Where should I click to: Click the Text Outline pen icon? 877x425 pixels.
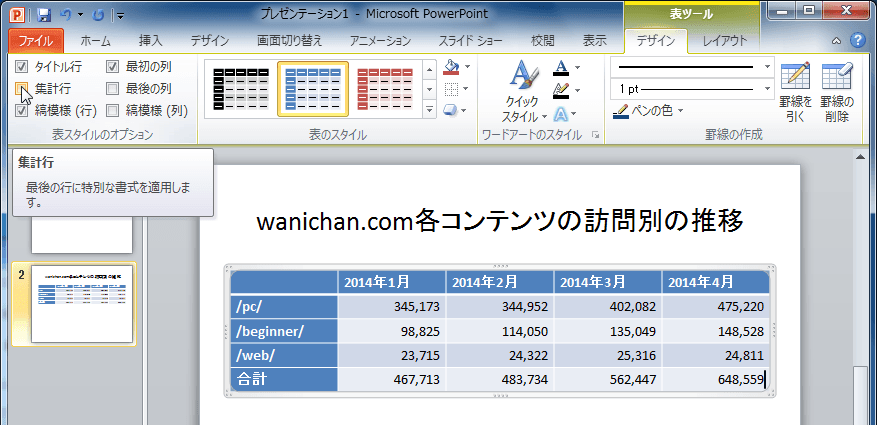coord(561,89)
